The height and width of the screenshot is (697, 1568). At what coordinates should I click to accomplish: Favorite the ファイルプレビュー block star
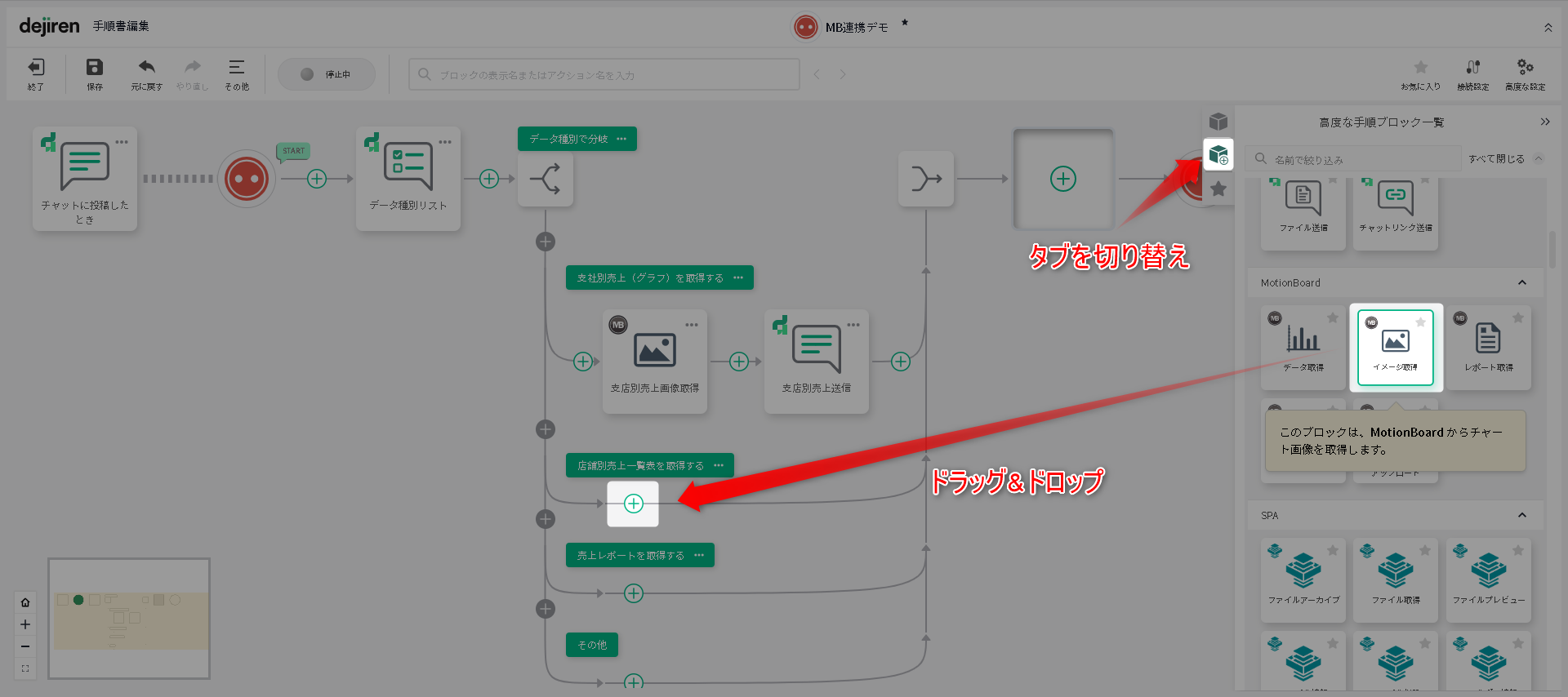(x=1518, y=550)
